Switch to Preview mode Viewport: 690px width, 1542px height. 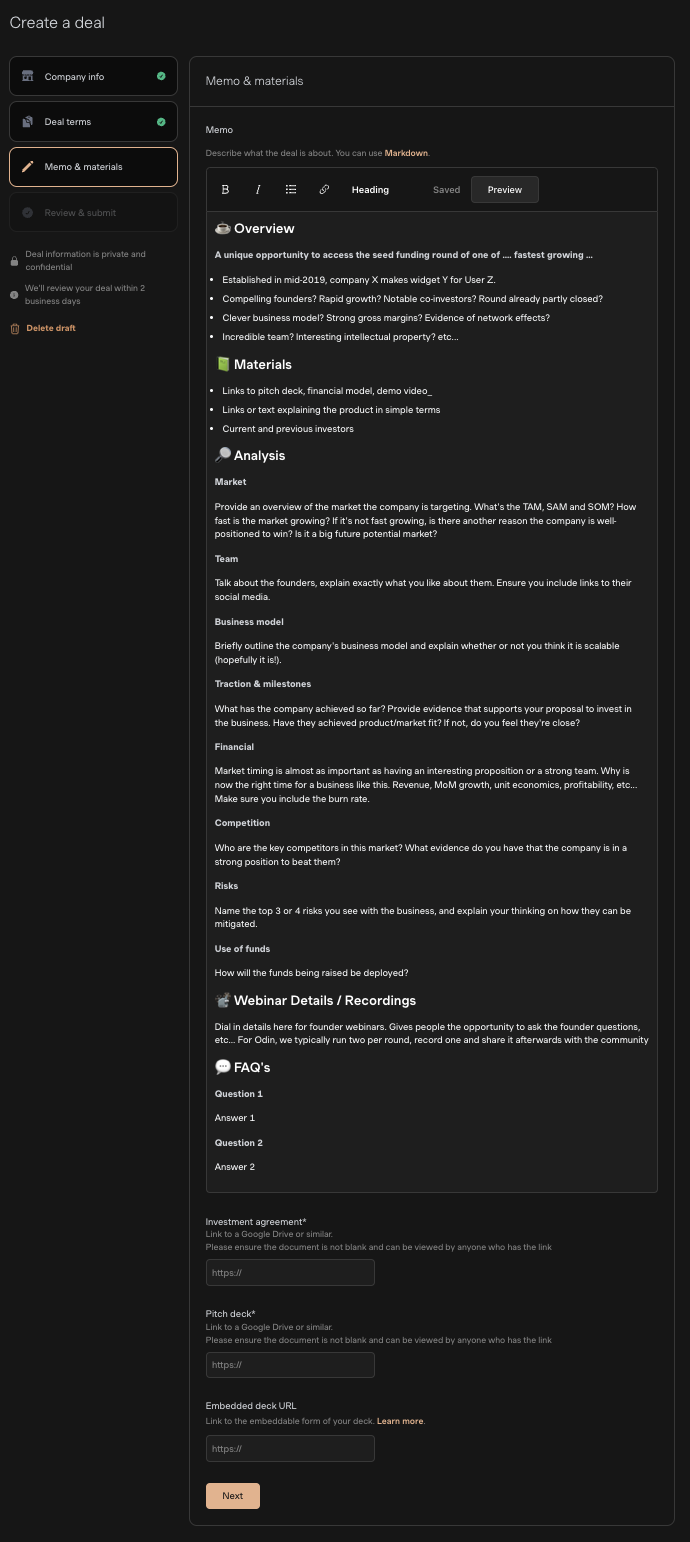pyautogui.click(x=504, y=189)
